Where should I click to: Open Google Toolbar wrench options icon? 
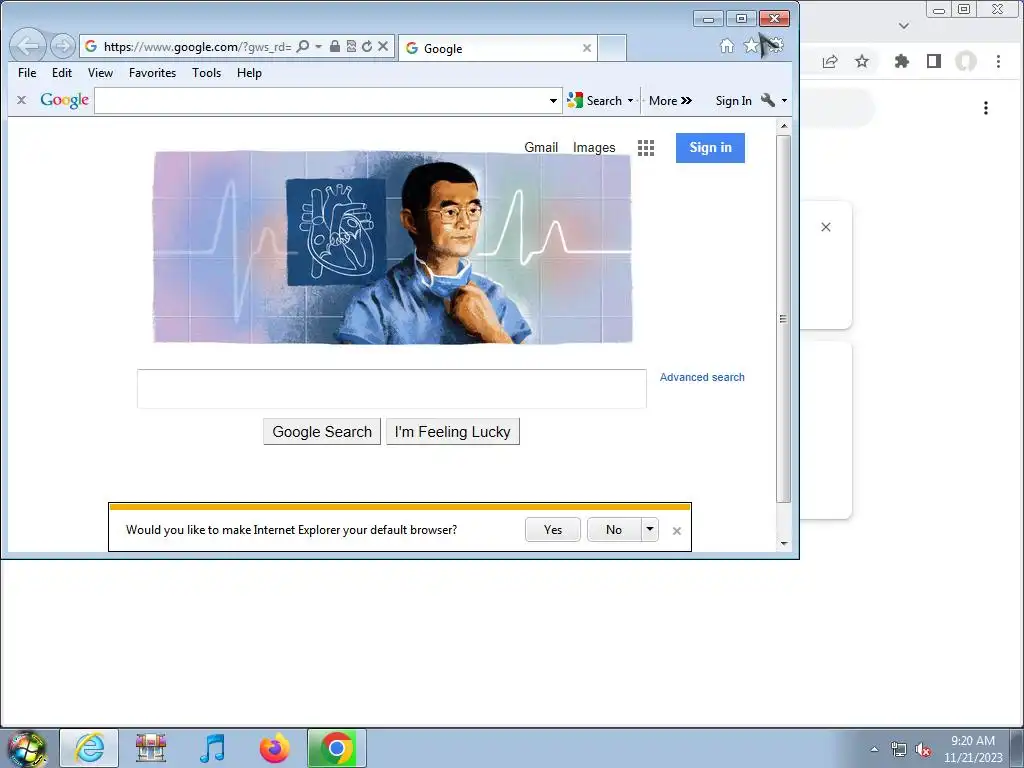768,100
